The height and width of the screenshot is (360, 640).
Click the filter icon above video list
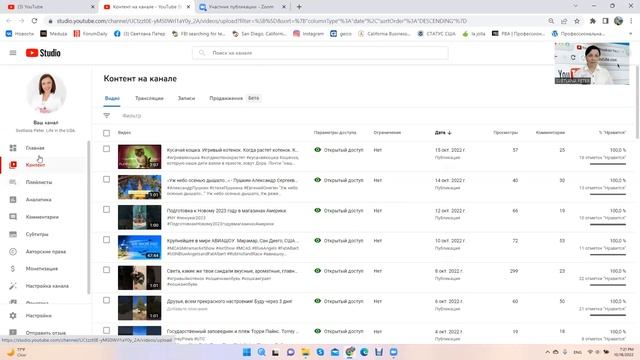107,116
